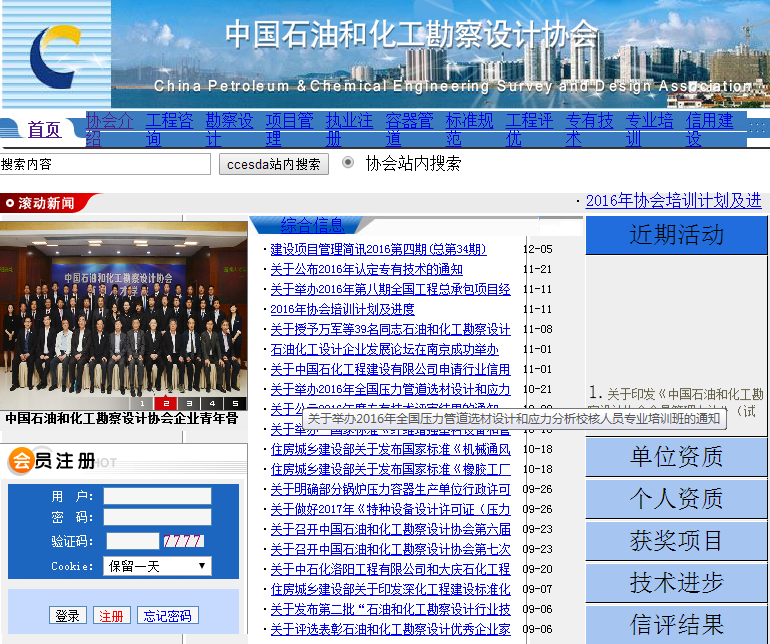The image size is (770, 644).
Task: Open link 关于授予万军等39名同志石油和化工勘察设计
Action: point(390,330)
